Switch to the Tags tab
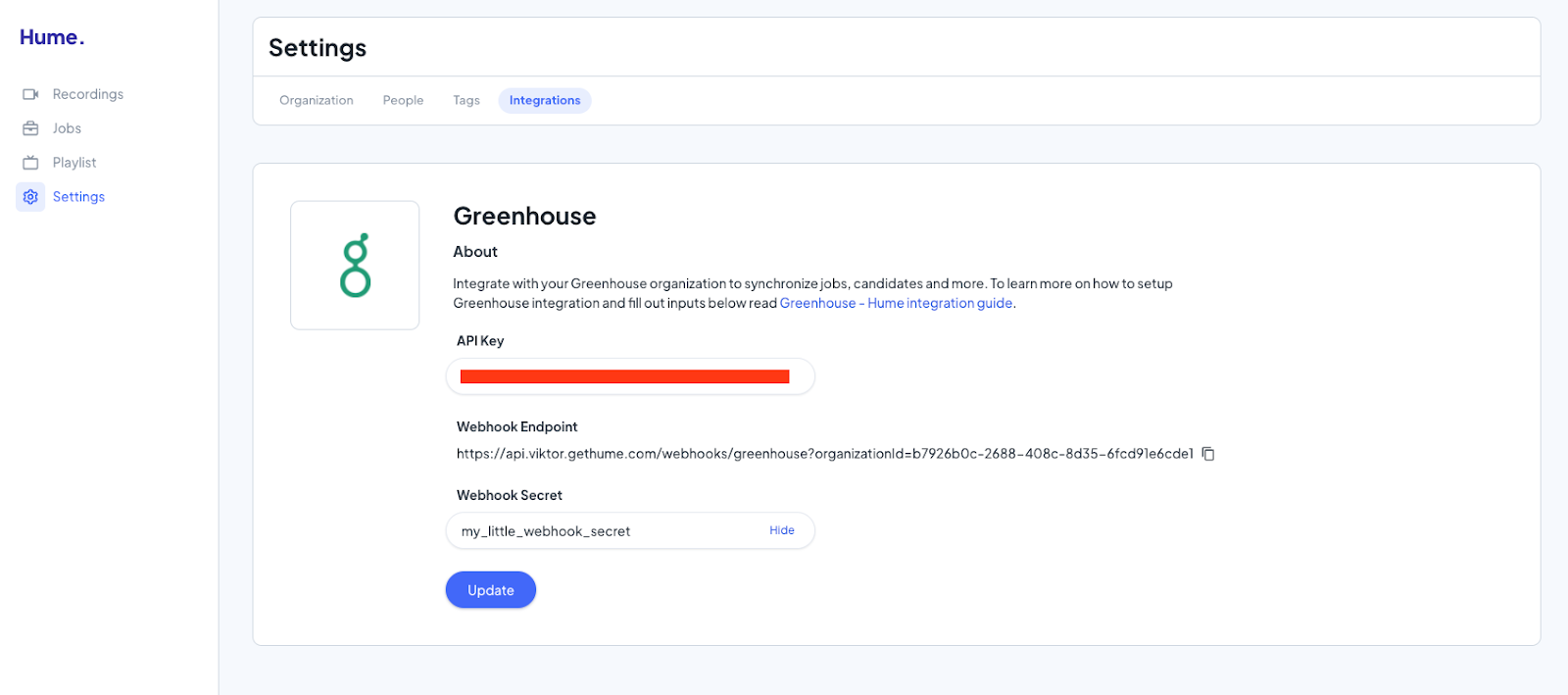The image size is (1568, 695). tap(466, 100)
